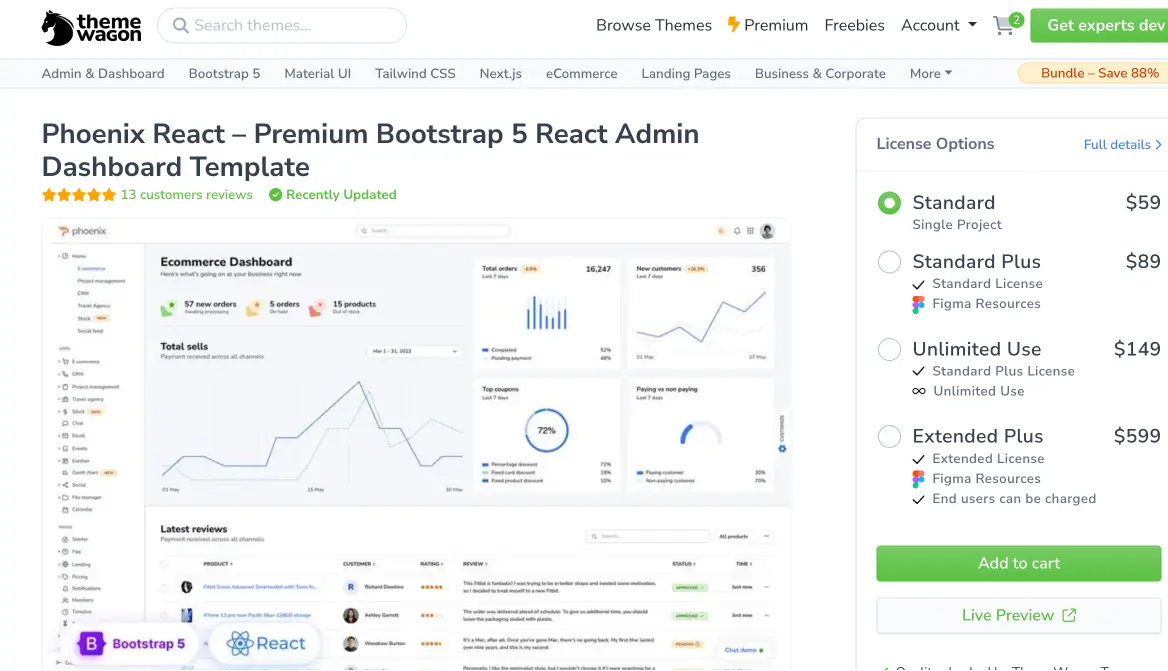Viewport: 1168px width, 671px height.
Task: Click the $59 Standard price
Action: click(x=1143, y=203)
